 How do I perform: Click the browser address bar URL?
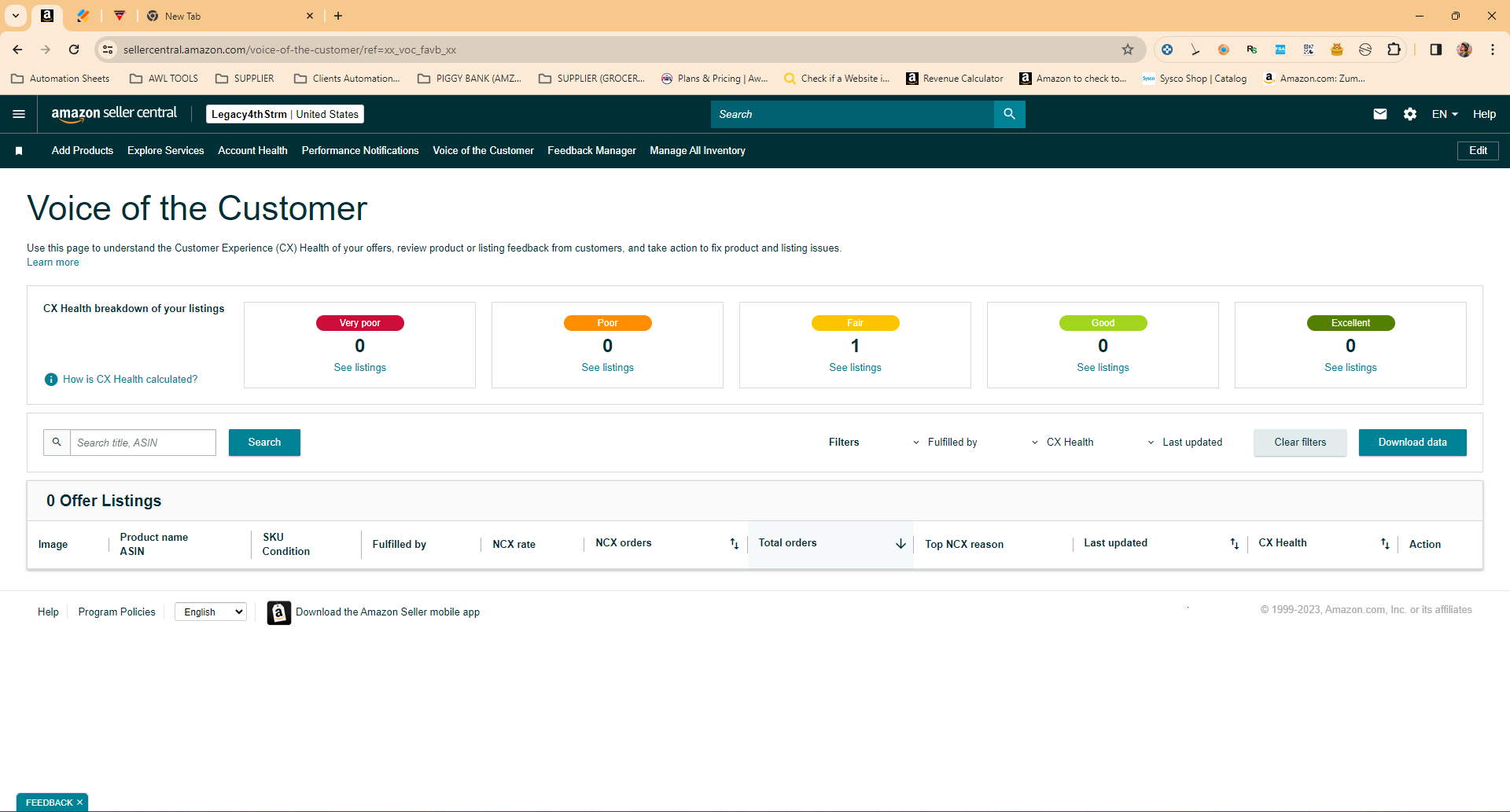[x=289, y=50]
